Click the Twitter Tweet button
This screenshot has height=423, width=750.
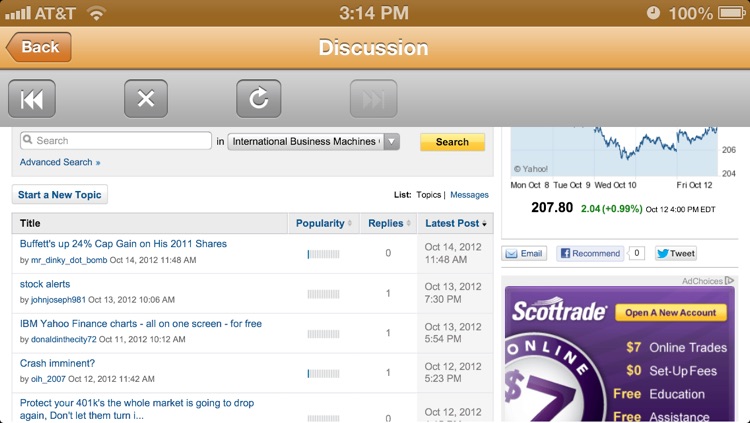pyautogui.click(x=675, y=253)
